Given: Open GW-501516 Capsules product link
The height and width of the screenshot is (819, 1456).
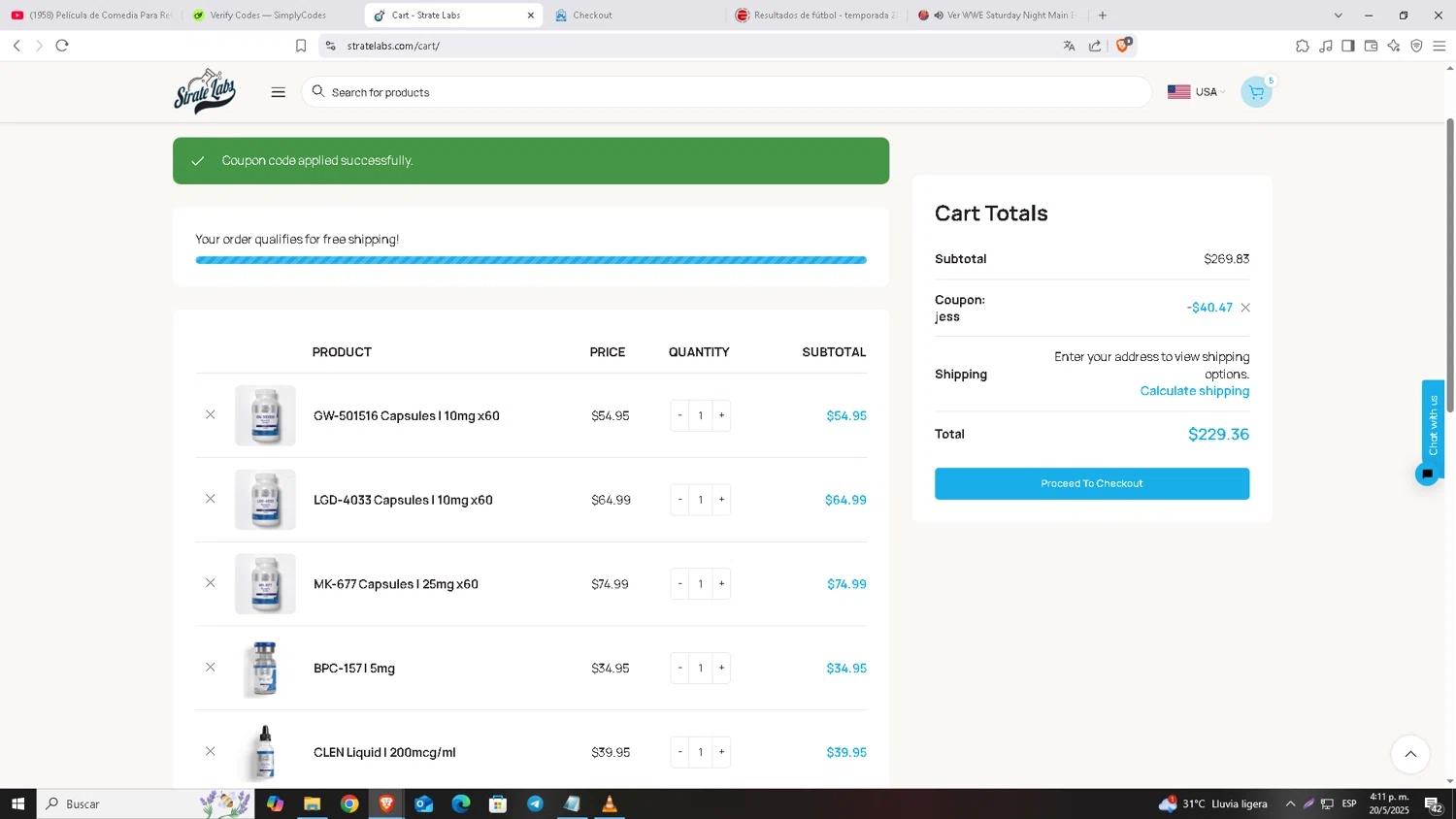Looking at the screenshot, I should 407,415.
